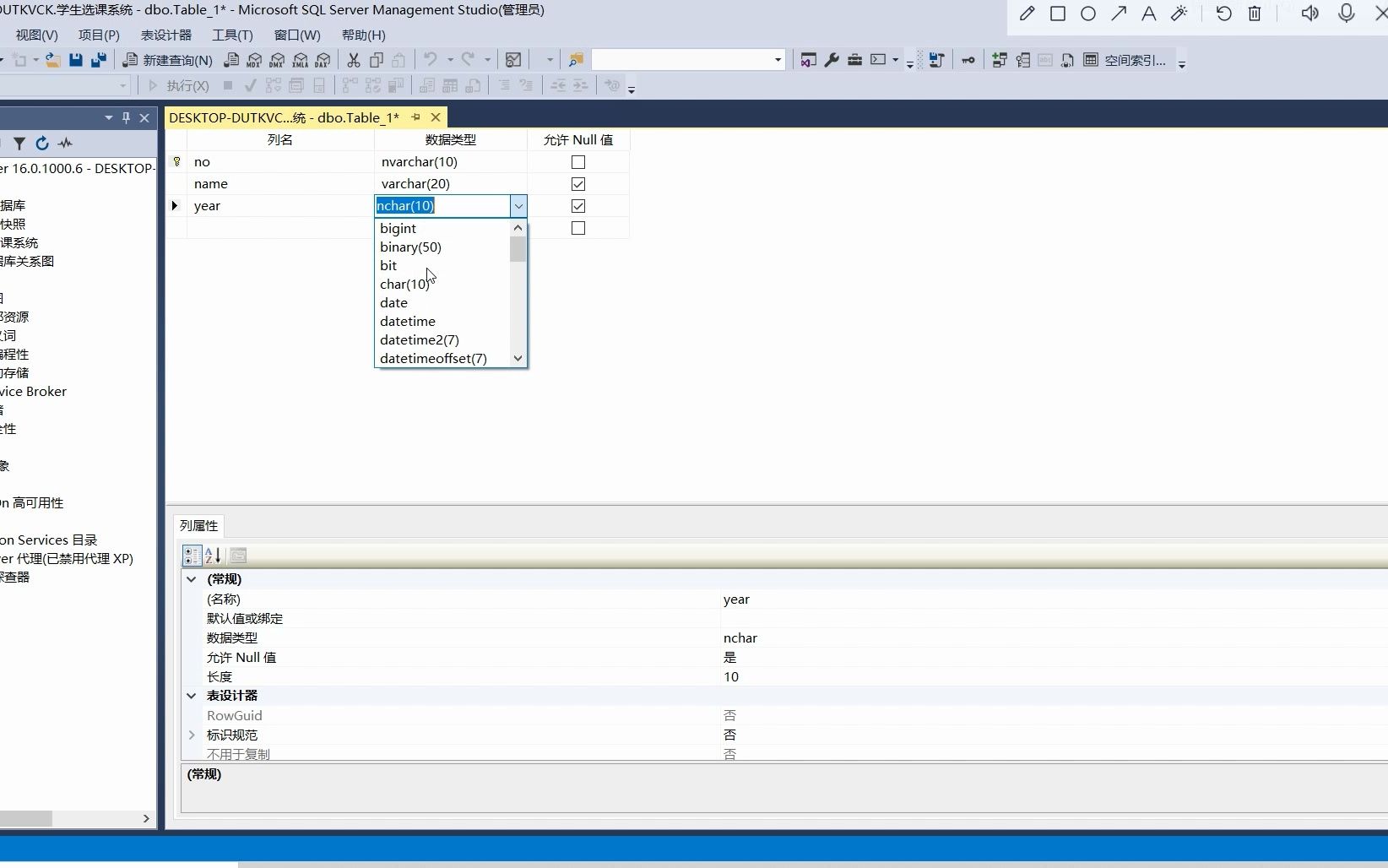Viewport: 1388px width, 868px height.
Task: Choose datetimeoffset(7) in the type list
Action: click(x=442, y=359)
